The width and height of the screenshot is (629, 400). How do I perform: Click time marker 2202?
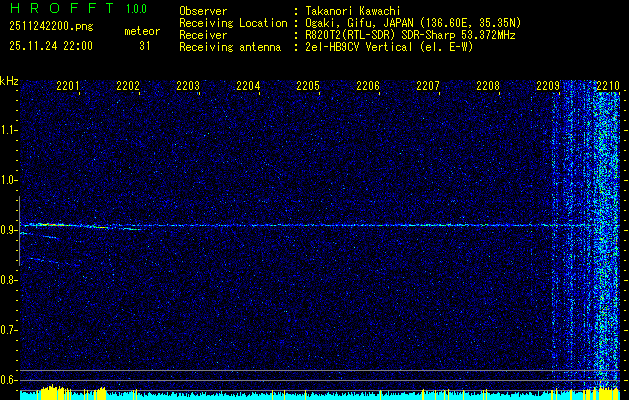pos(128,85)
